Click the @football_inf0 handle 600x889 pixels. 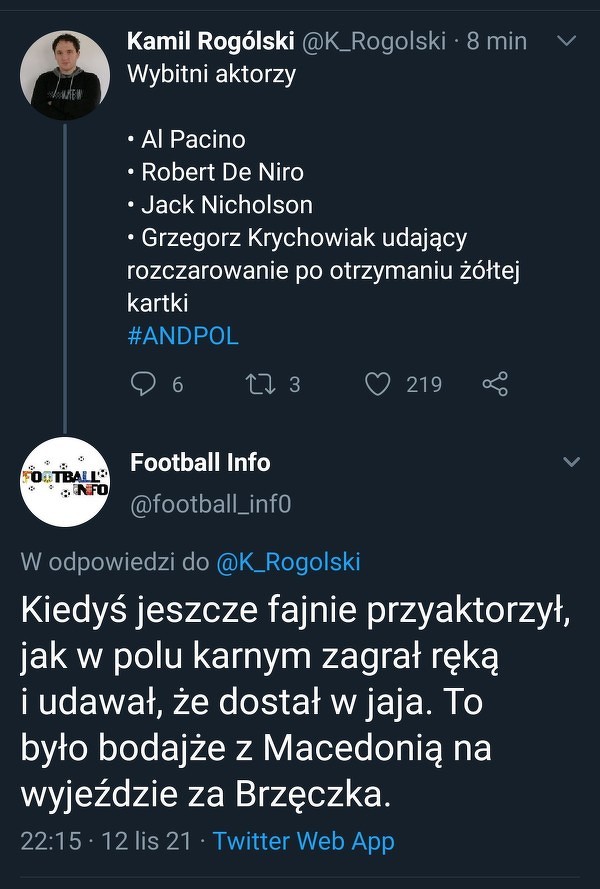pos(211,505)
